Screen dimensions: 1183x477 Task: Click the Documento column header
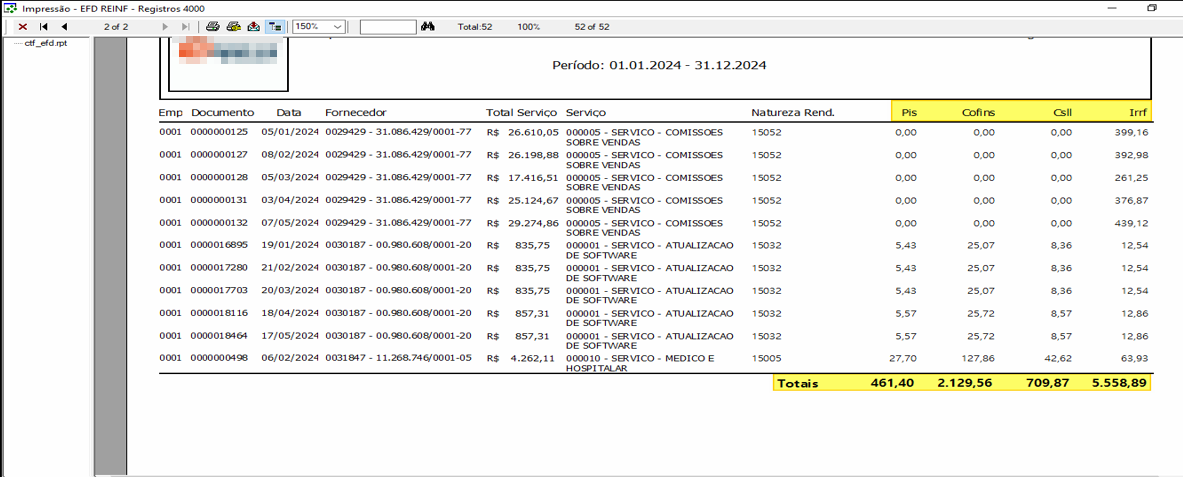tap(223, 112)
